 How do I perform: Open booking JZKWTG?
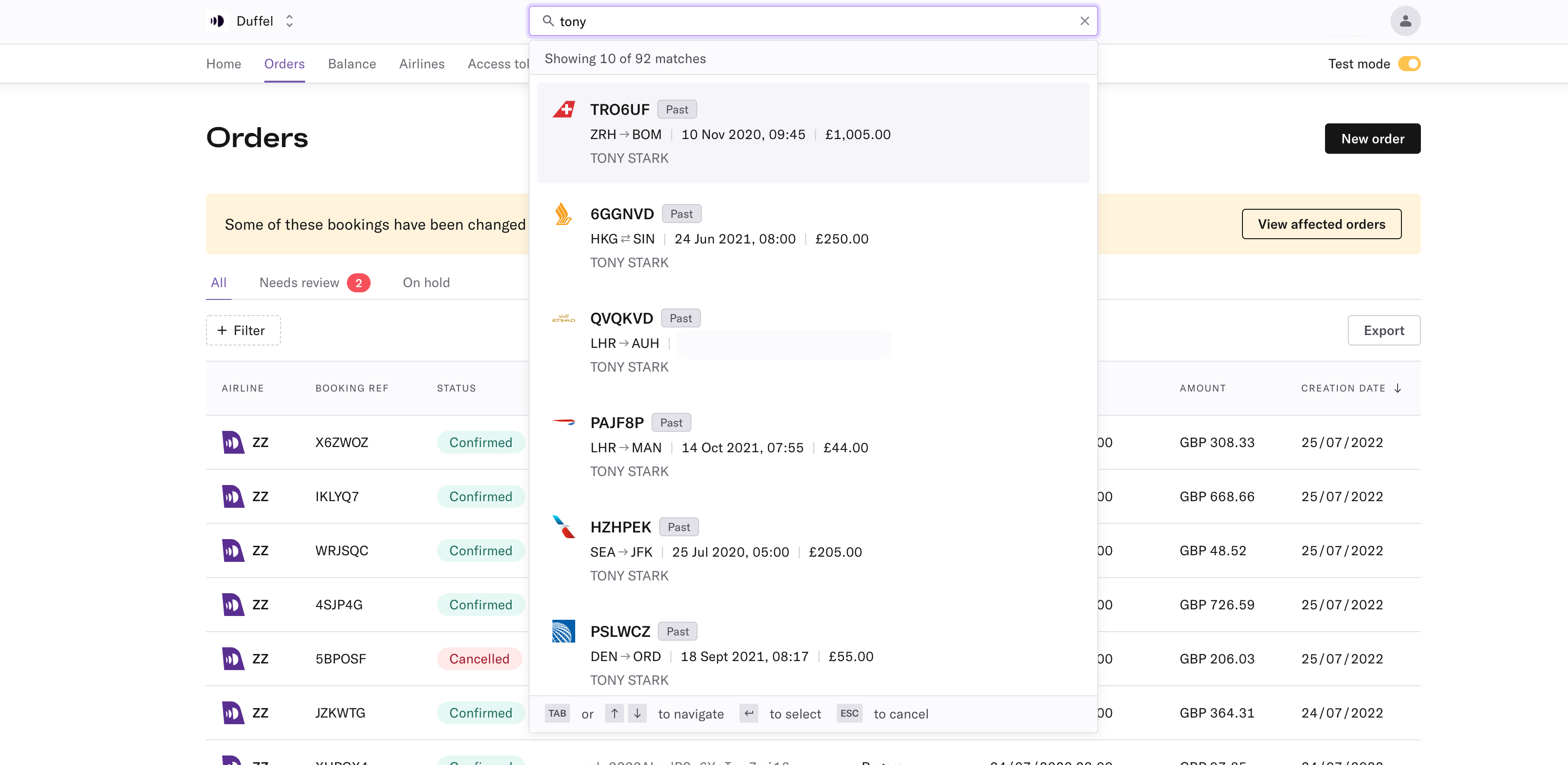[x=340, y=713]
